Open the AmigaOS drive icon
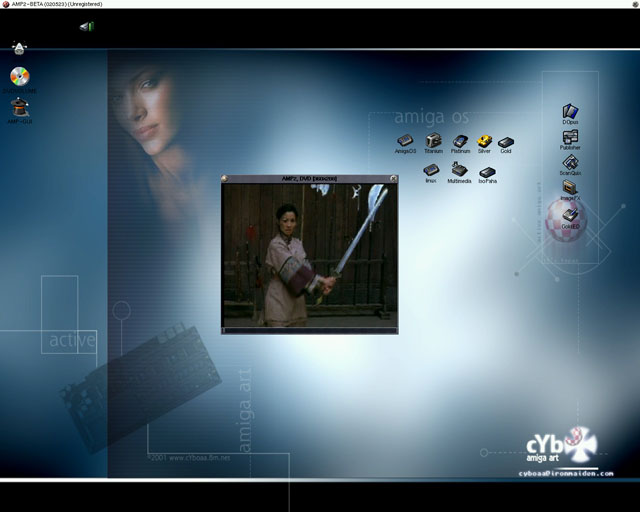Screen dimensions: 640x512 [x=405, y=141]
